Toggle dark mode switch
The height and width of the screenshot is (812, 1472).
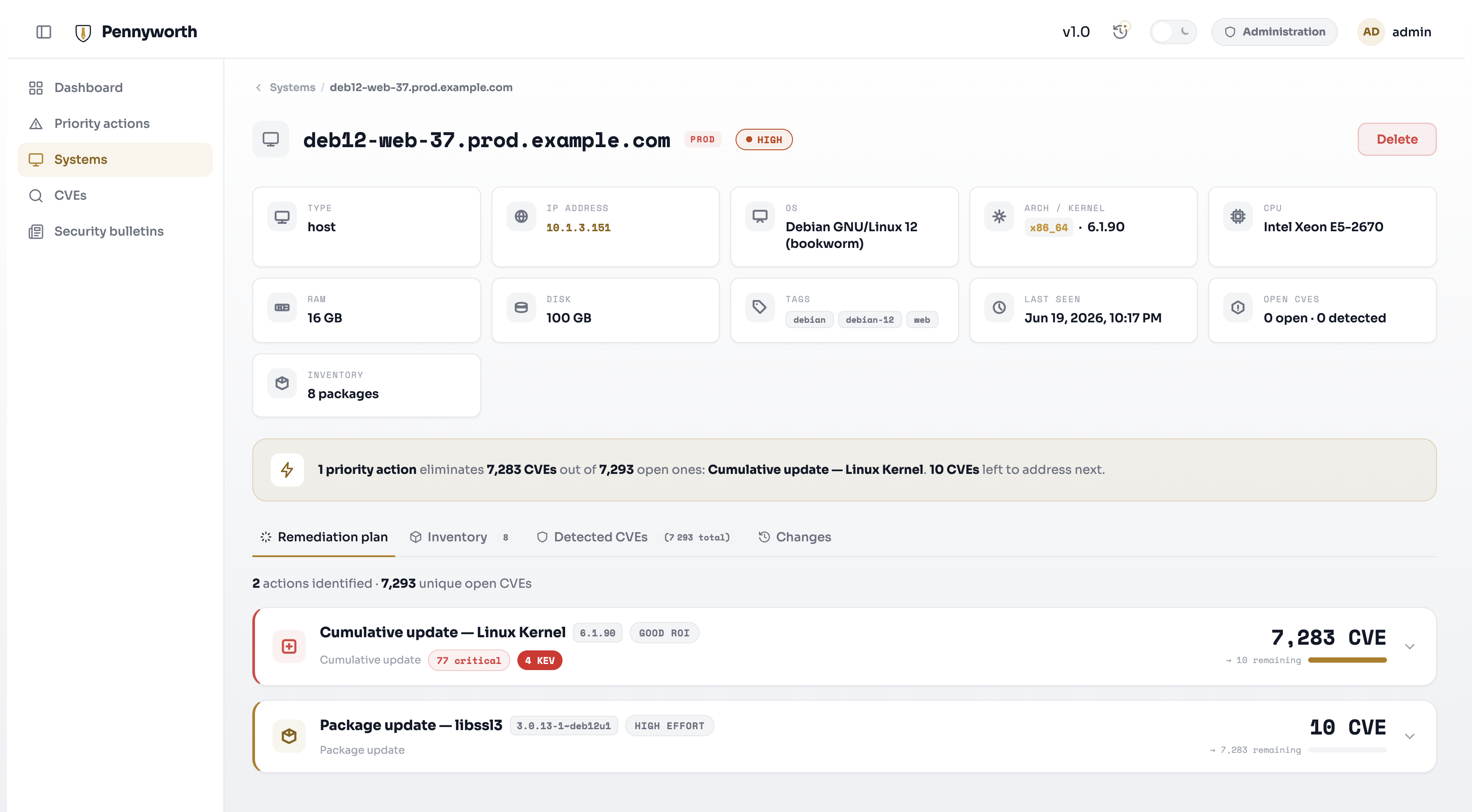tap(1173, 32)
